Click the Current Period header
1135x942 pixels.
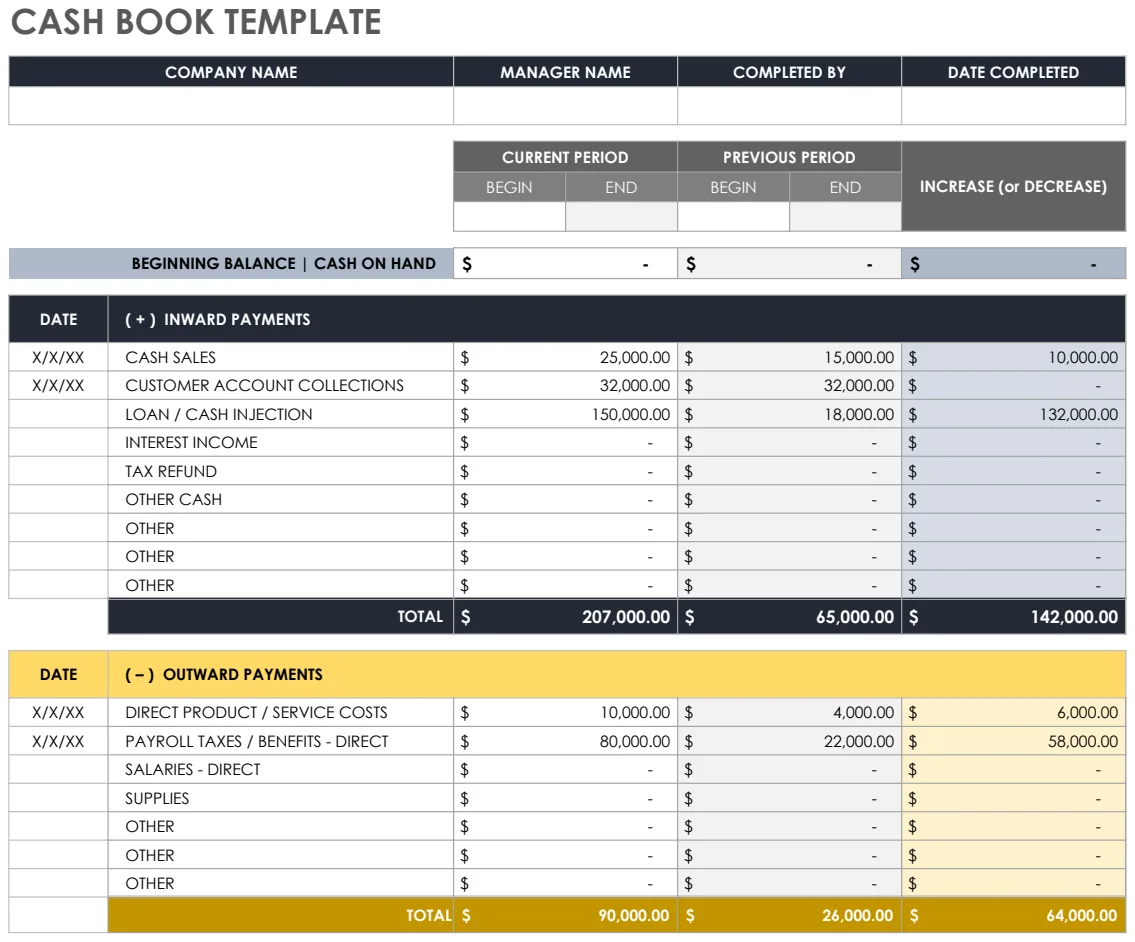(x=565, y=157)
